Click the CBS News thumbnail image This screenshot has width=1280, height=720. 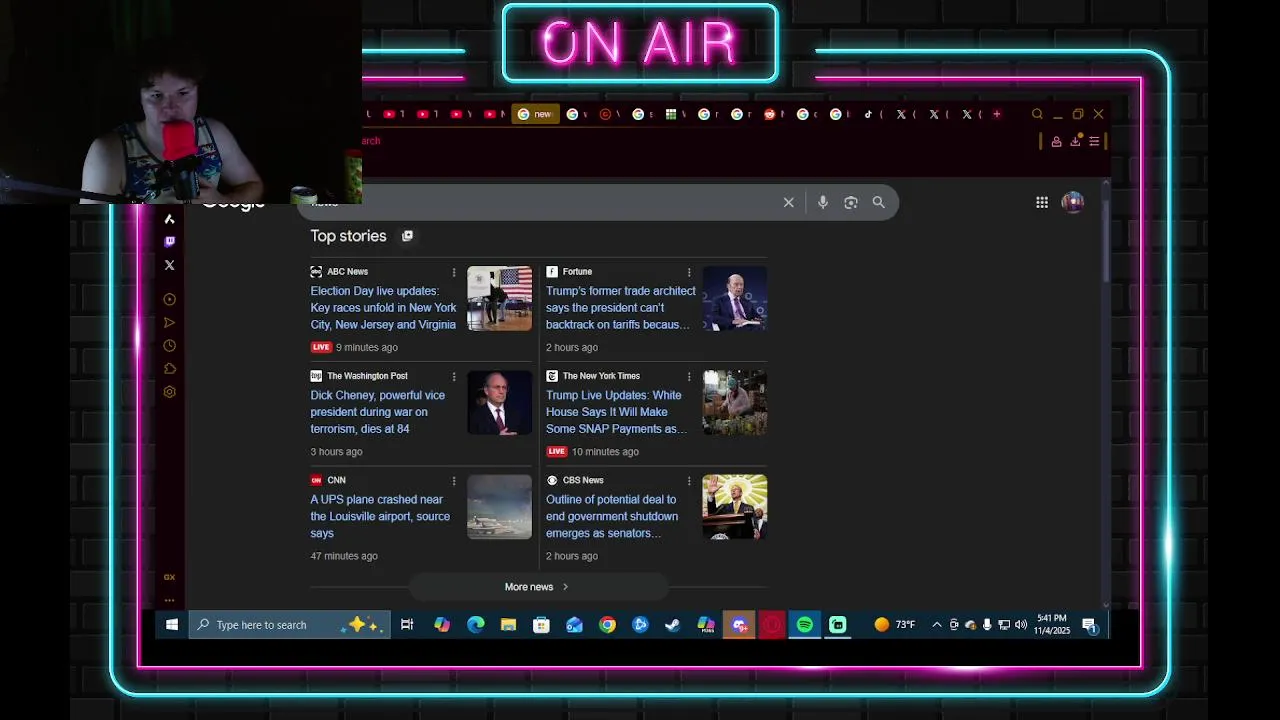(x=735, y=507)
